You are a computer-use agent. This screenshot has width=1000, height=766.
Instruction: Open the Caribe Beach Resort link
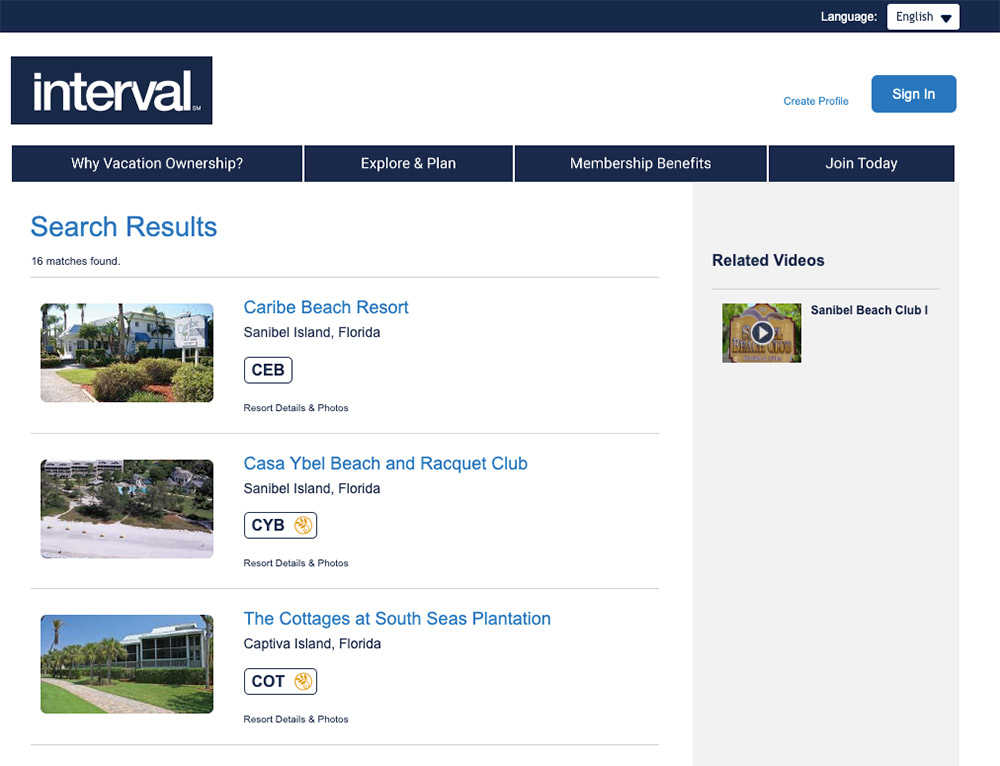[326, 307]
